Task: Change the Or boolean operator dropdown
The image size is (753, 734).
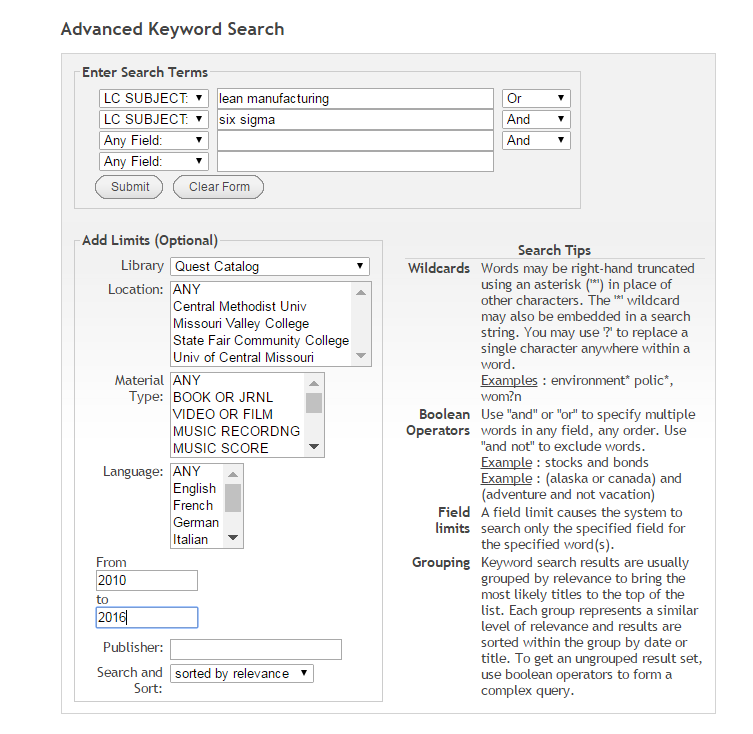Action: 536,98
